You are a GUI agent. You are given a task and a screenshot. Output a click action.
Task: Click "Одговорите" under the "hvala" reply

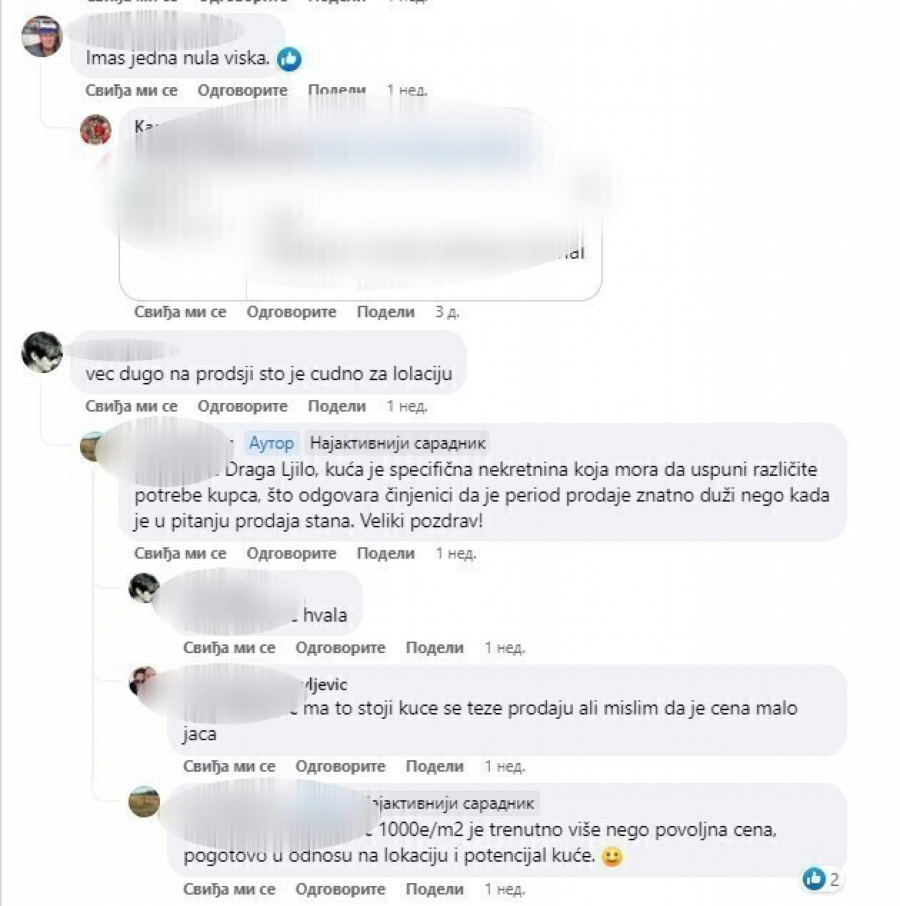point(340,648)
